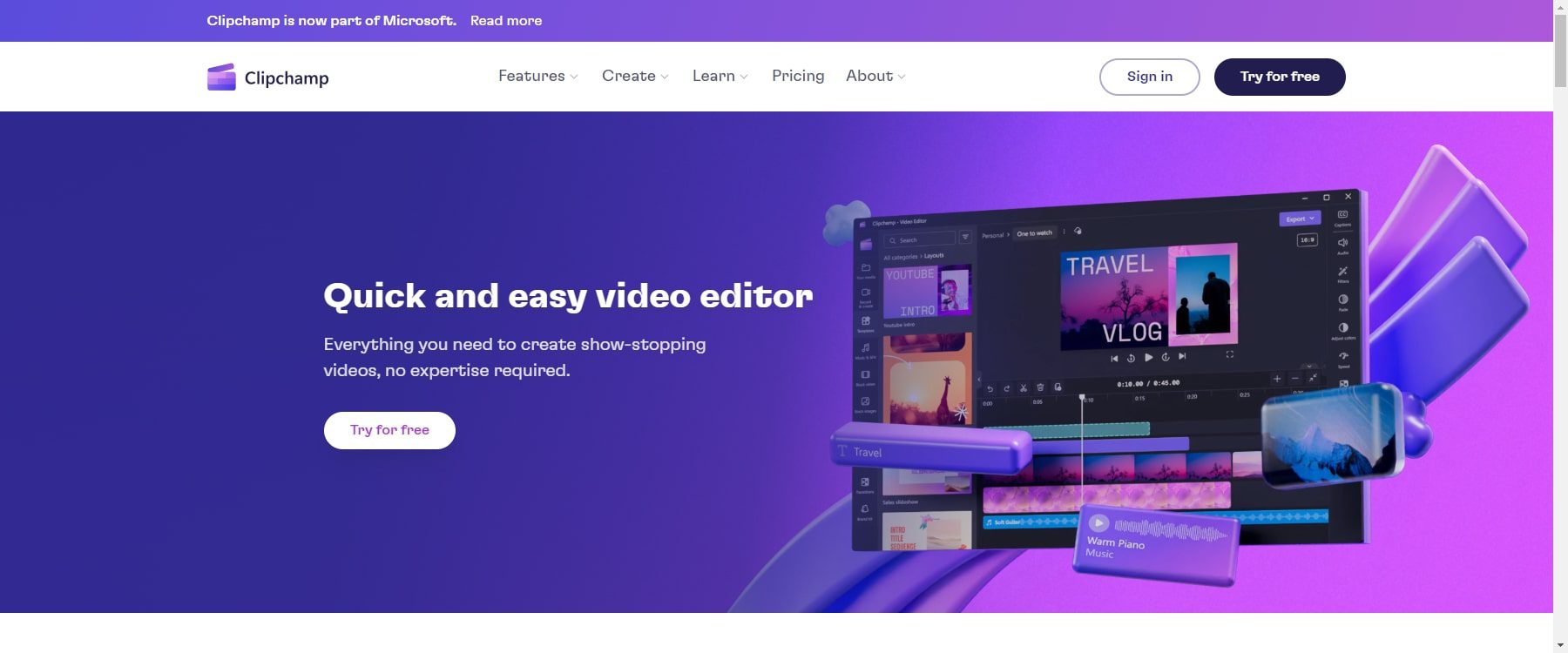1568x653 pixels.
Task: Open the Learn dropdown
Action: click(x=720, y=76)
